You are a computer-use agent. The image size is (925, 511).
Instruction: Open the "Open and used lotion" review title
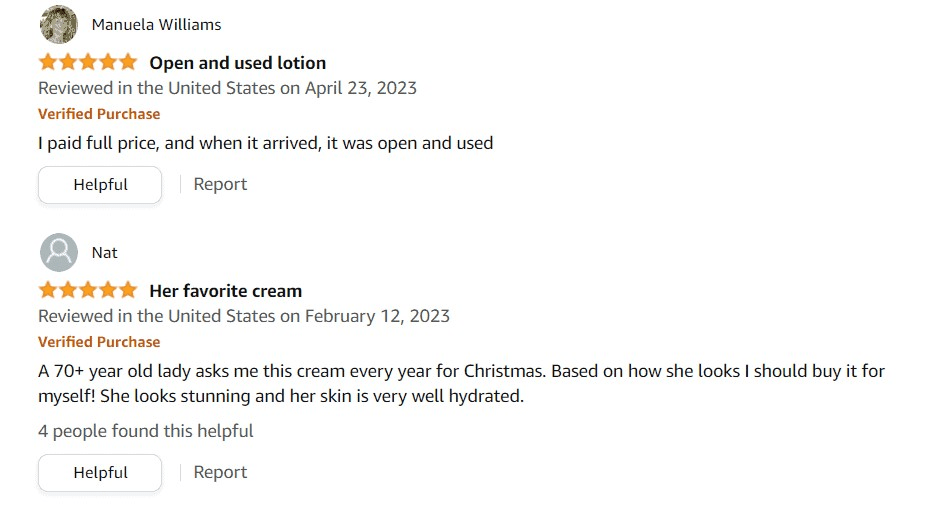pos(238,63)
